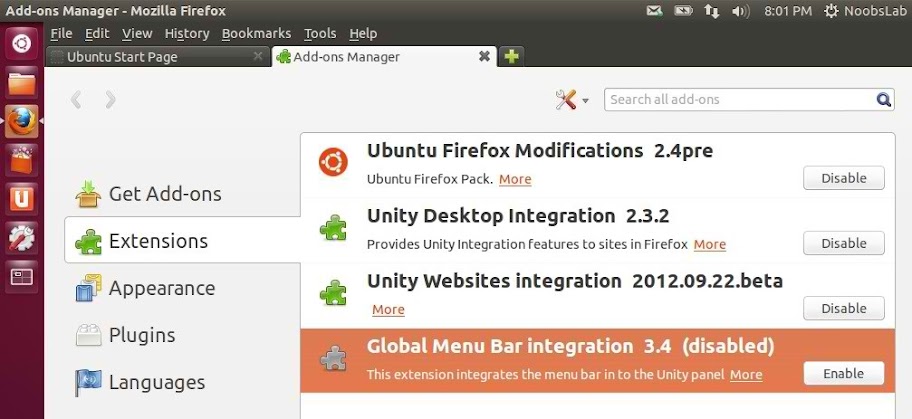Select Get Add-ons category
This screenshot has width=912, height=419.
[183, 194]
